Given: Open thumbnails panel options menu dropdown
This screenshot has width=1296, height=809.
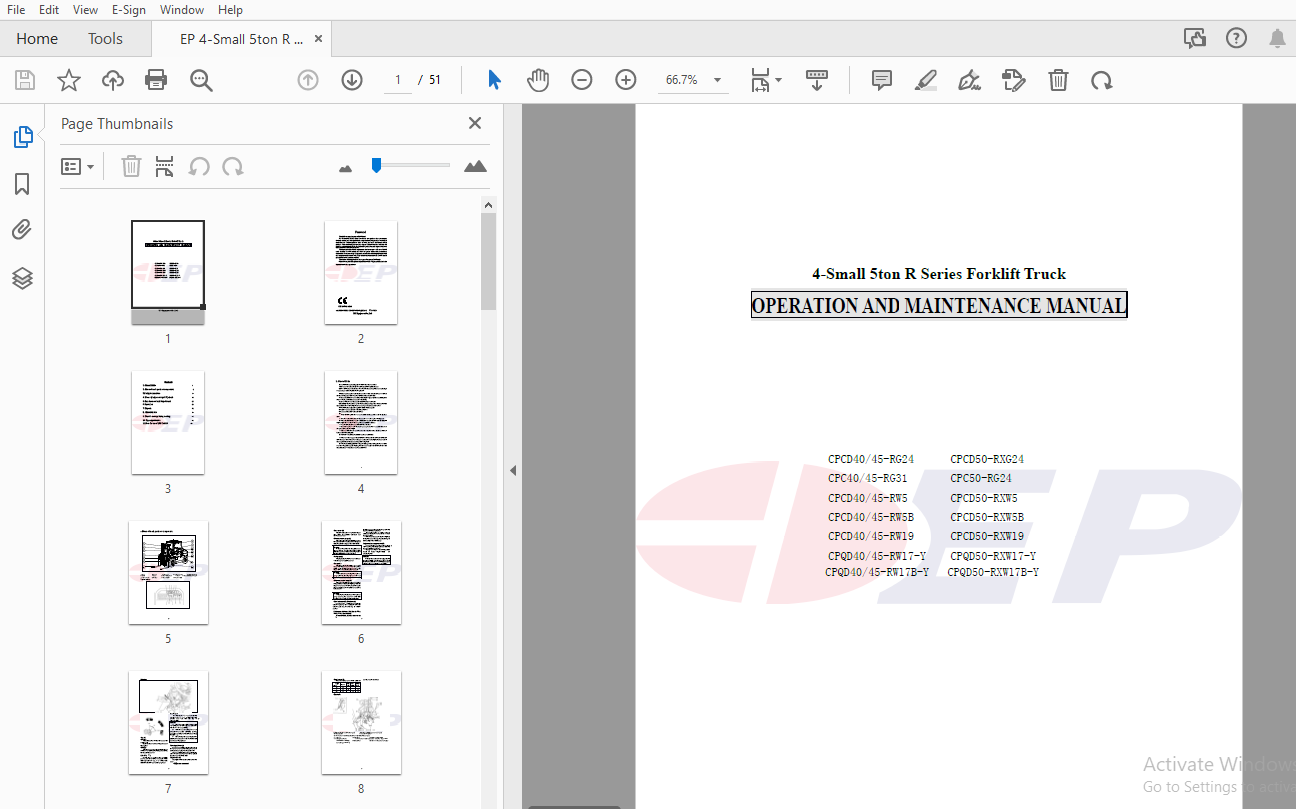Looking at the screenshot, I should tap(78, 167).
